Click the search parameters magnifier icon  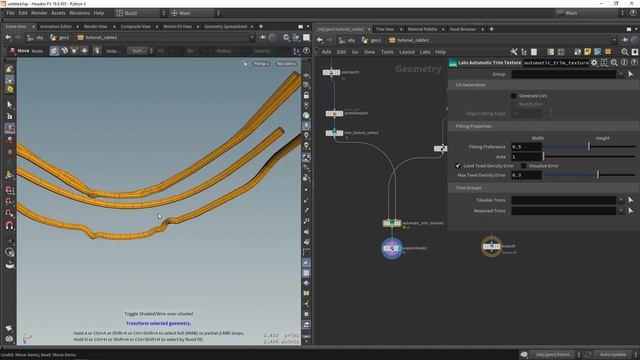pyautogui.click(x=614, y=63)
